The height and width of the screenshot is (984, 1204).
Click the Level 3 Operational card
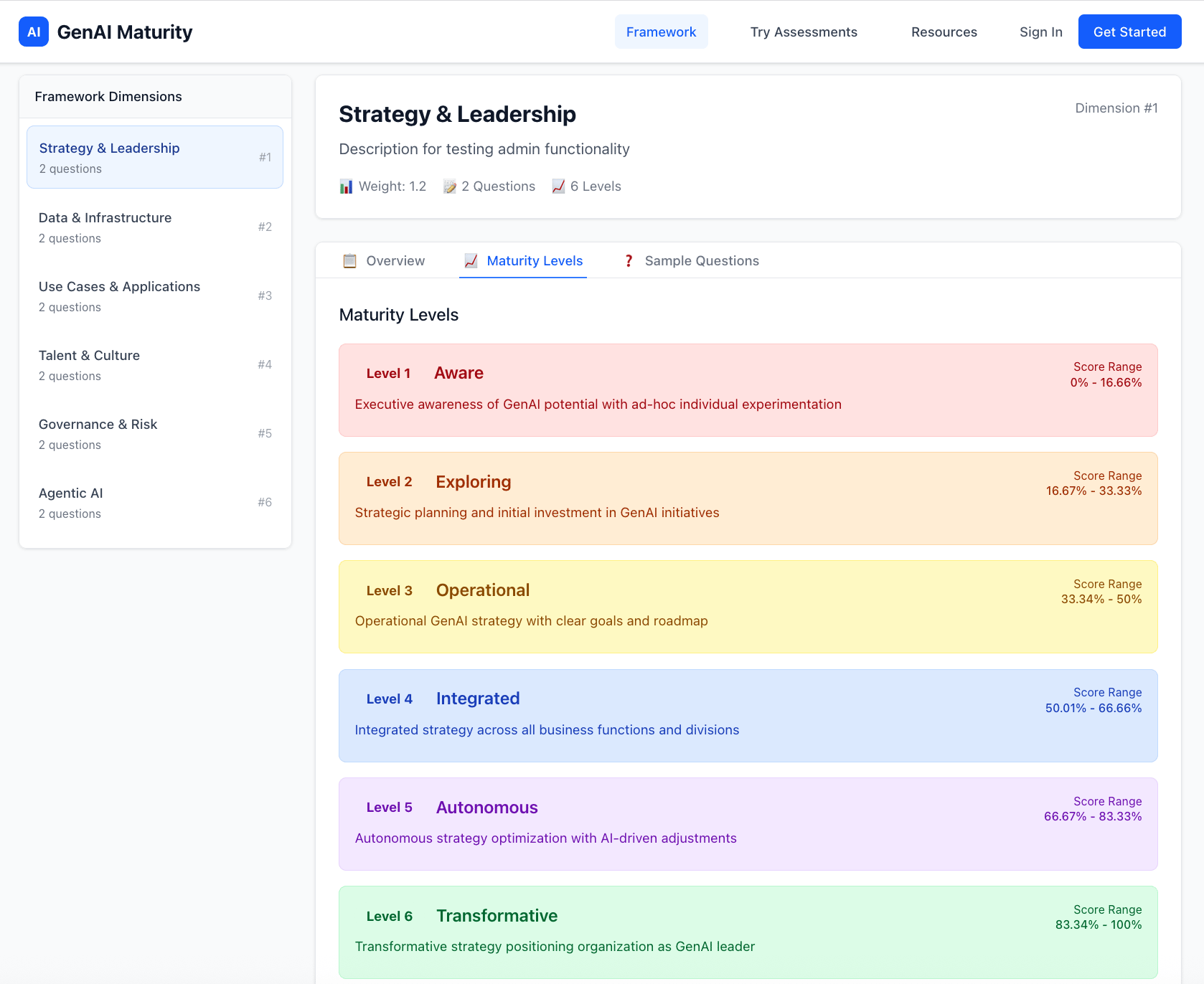(x=748, y=607)
